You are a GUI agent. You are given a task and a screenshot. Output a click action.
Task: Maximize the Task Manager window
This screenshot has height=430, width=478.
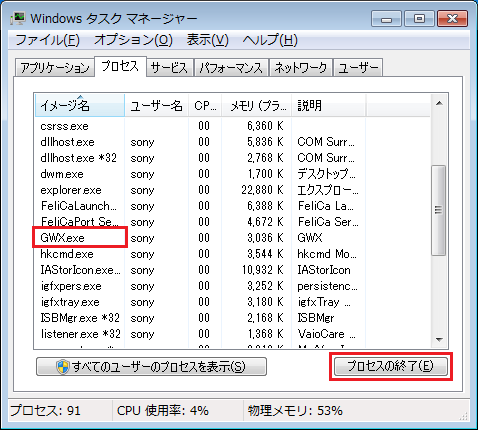(419, 19)
